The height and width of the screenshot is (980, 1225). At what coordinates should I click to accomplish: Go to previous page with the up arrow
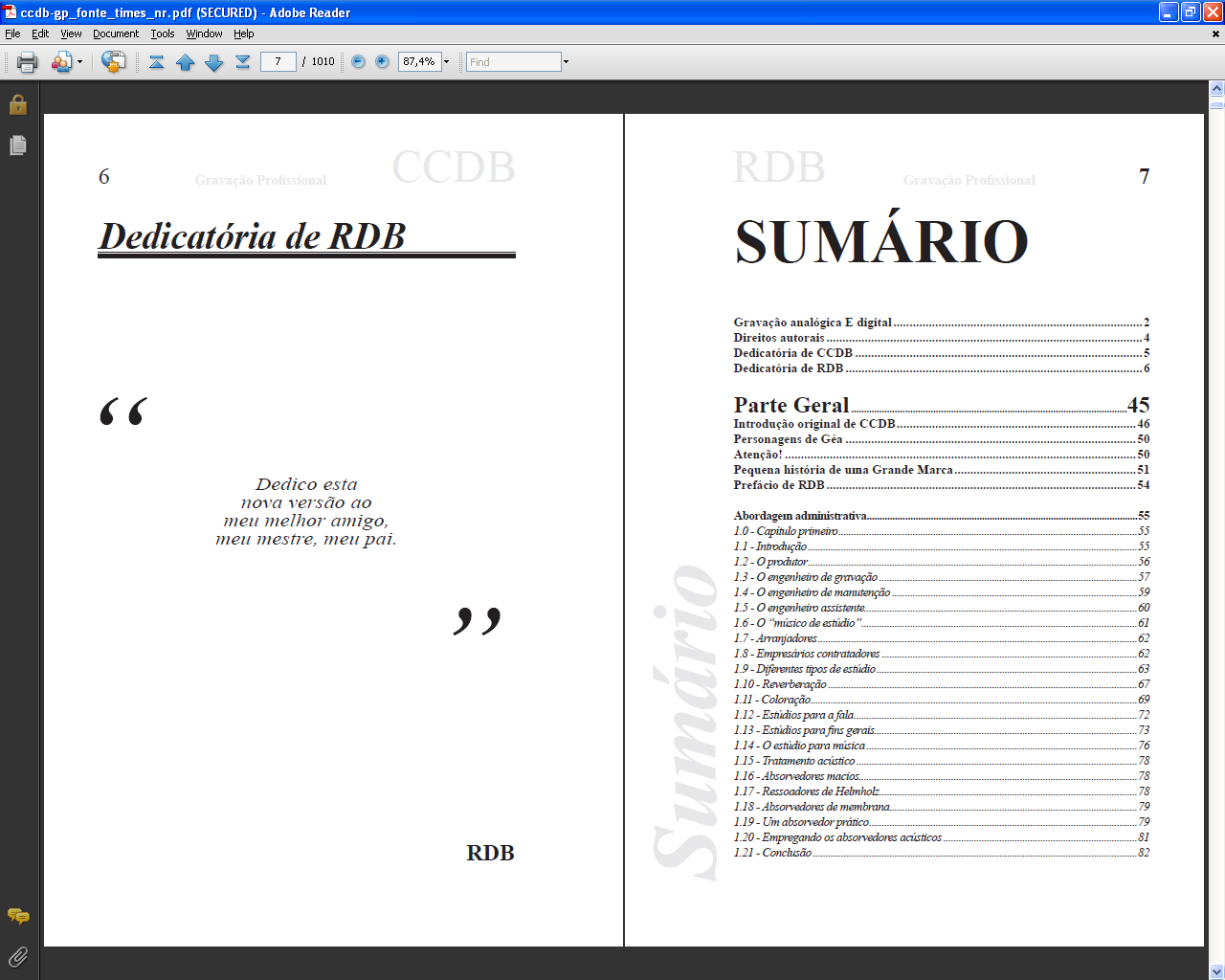(x=186, y=62)
